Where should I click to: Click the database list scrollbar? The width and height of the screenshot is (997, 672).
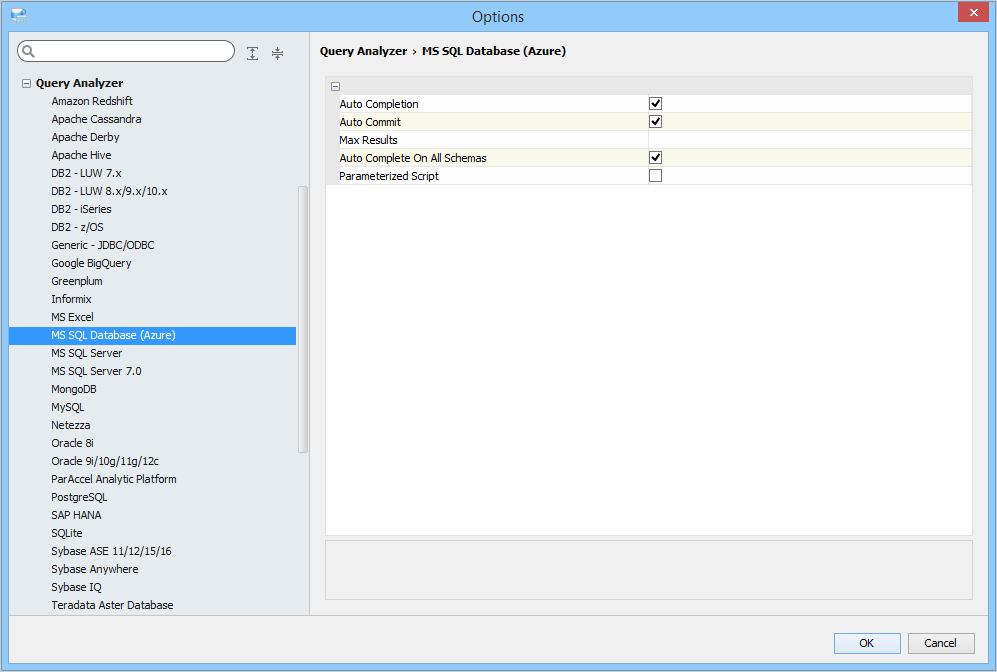point(303,319)
